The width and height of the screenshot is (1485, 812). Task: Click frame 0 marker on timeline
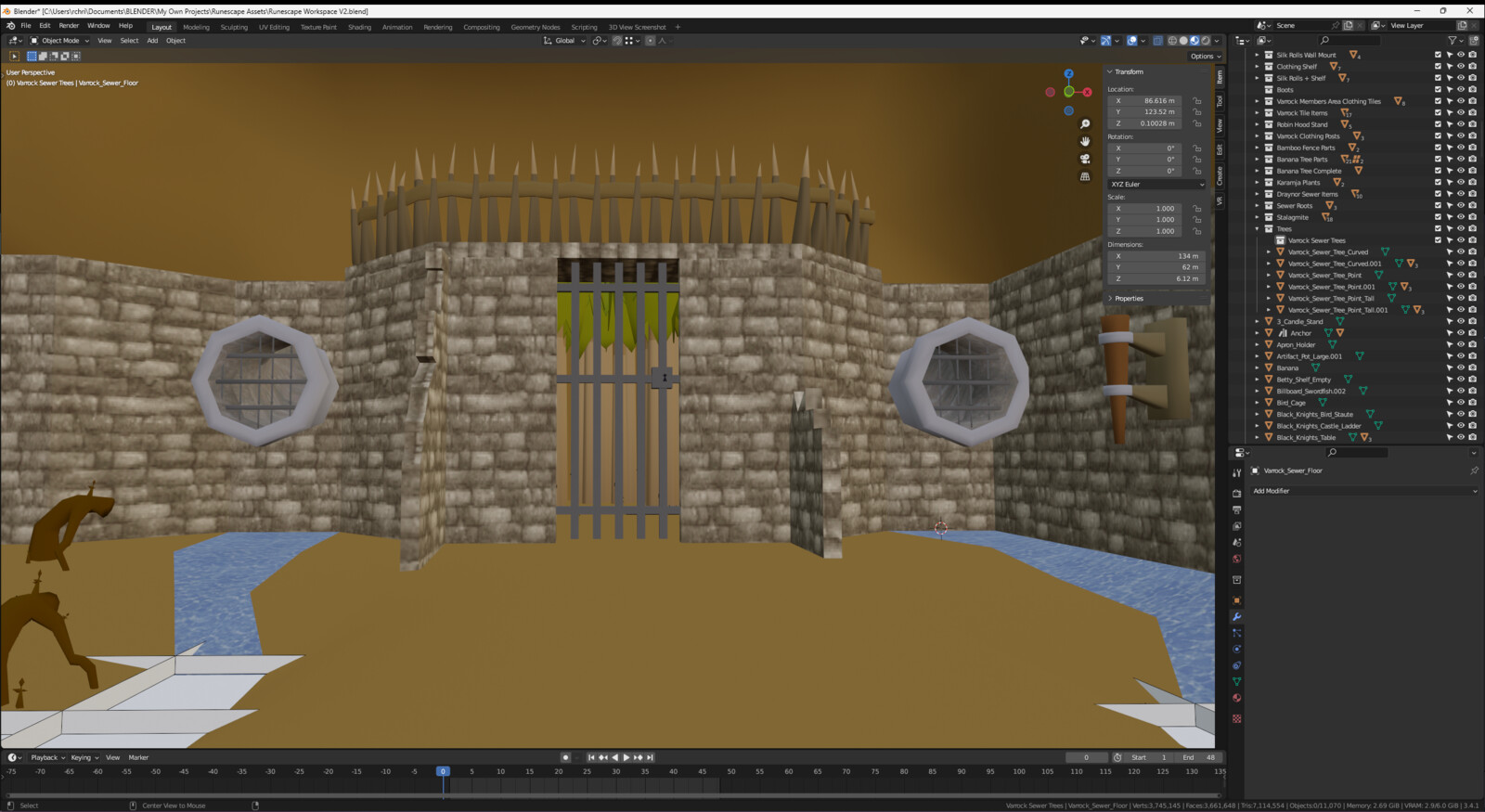click(x=443, y=771)
